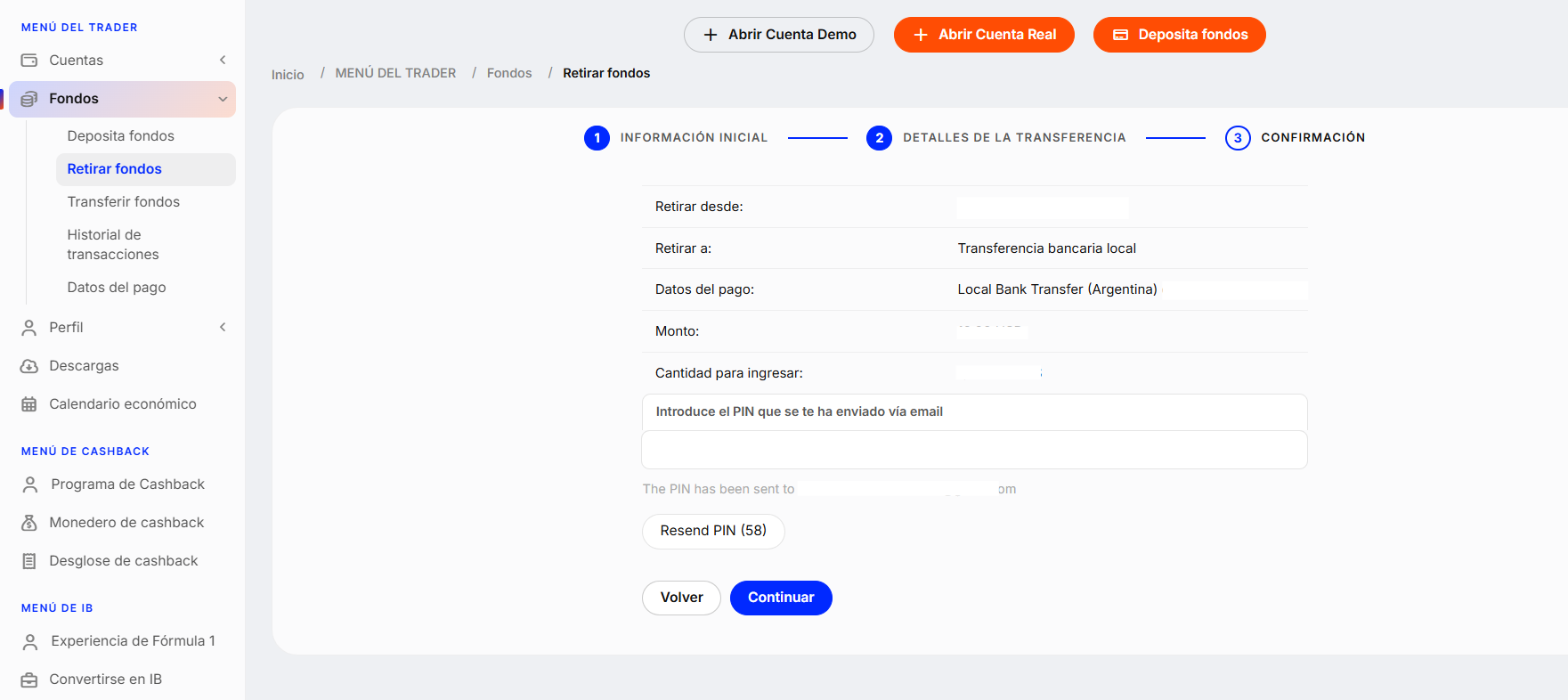The width and height of the screenshot is (1568, 700).
Task: Click the Programa de Cashback person icon
Action: [30, 484]
